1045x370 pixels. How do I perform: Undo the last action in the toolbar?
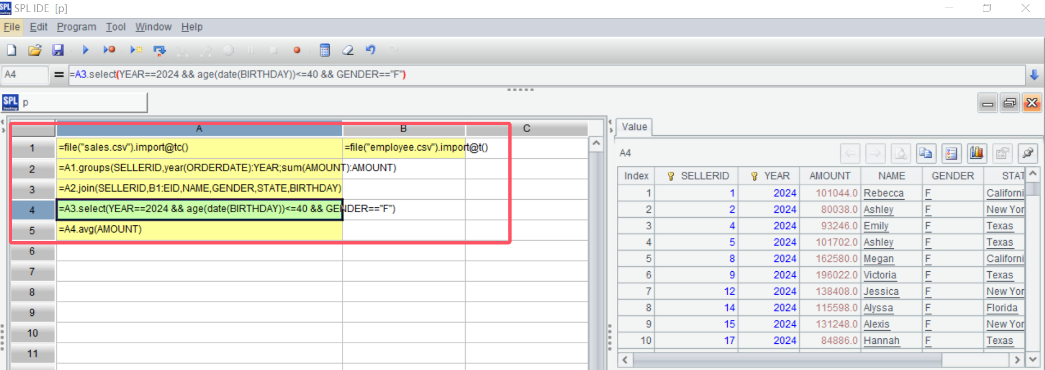pyautogui.click(x=371, y=50)
